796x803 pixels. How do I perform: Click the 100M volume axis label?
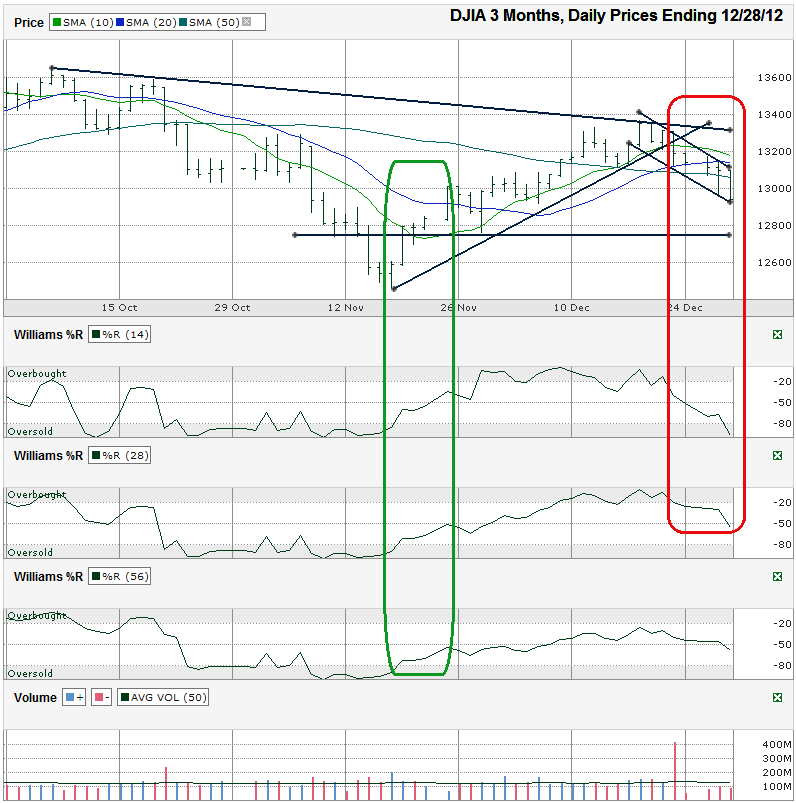point(777,787)
